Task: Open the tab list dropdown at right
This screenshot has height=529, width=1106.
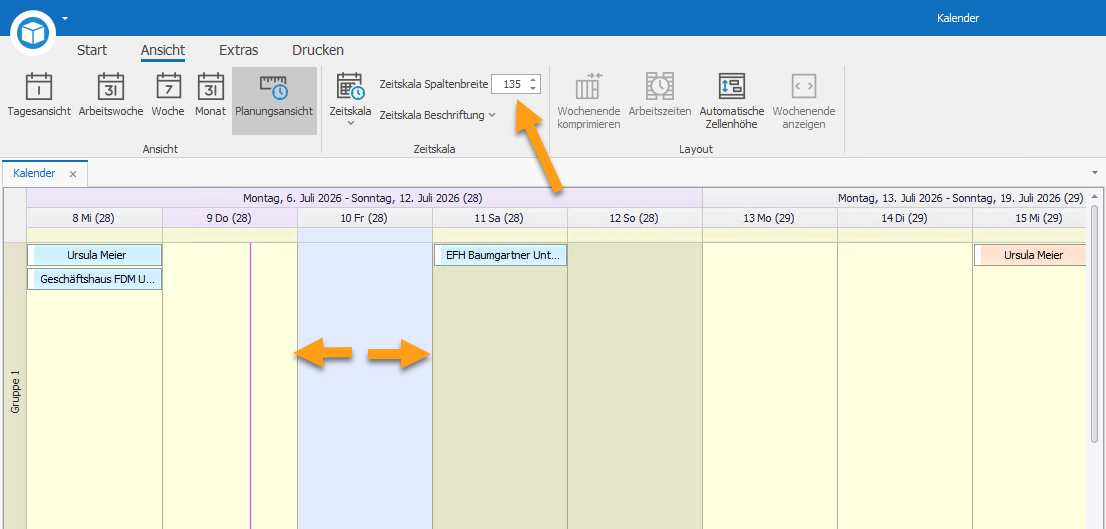Action: point(1095,173)
